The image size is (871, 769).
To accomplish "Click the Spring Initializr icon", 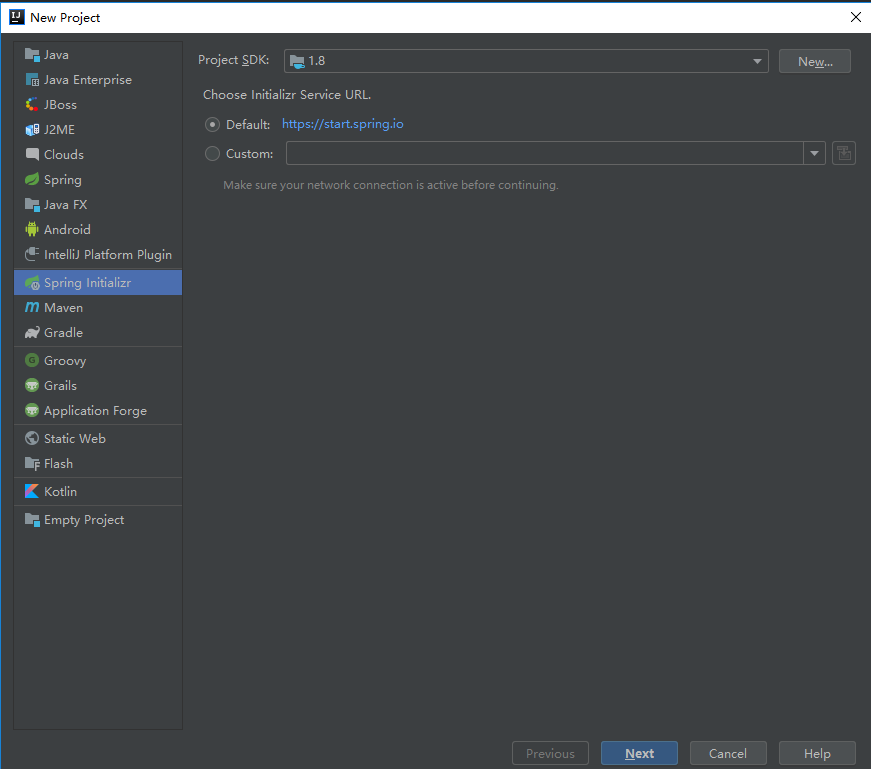I will click(x=32, y=283).
